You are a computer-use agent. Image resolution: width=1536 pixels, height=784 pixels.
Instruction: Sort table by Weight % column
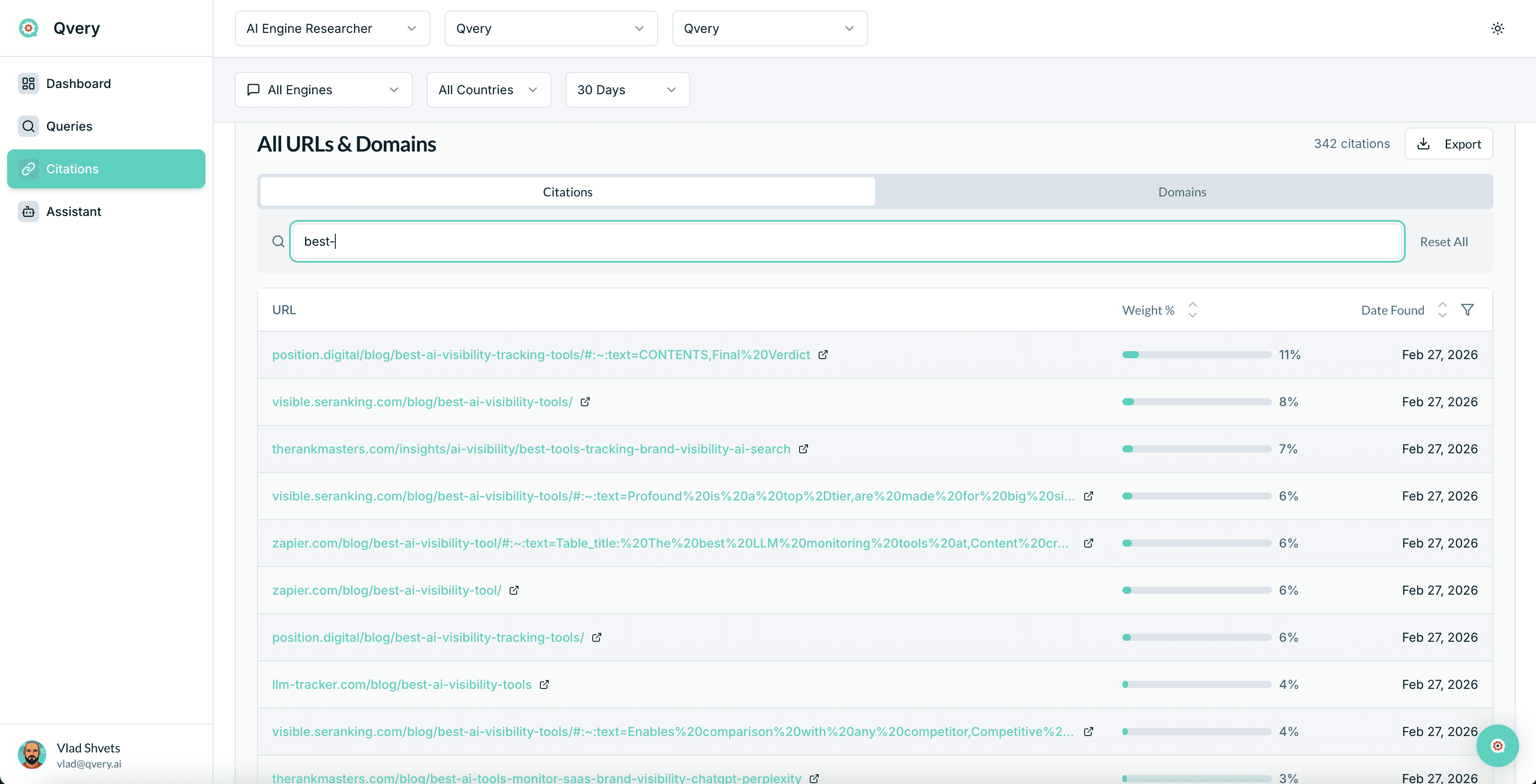click(x=1192, y=310)
